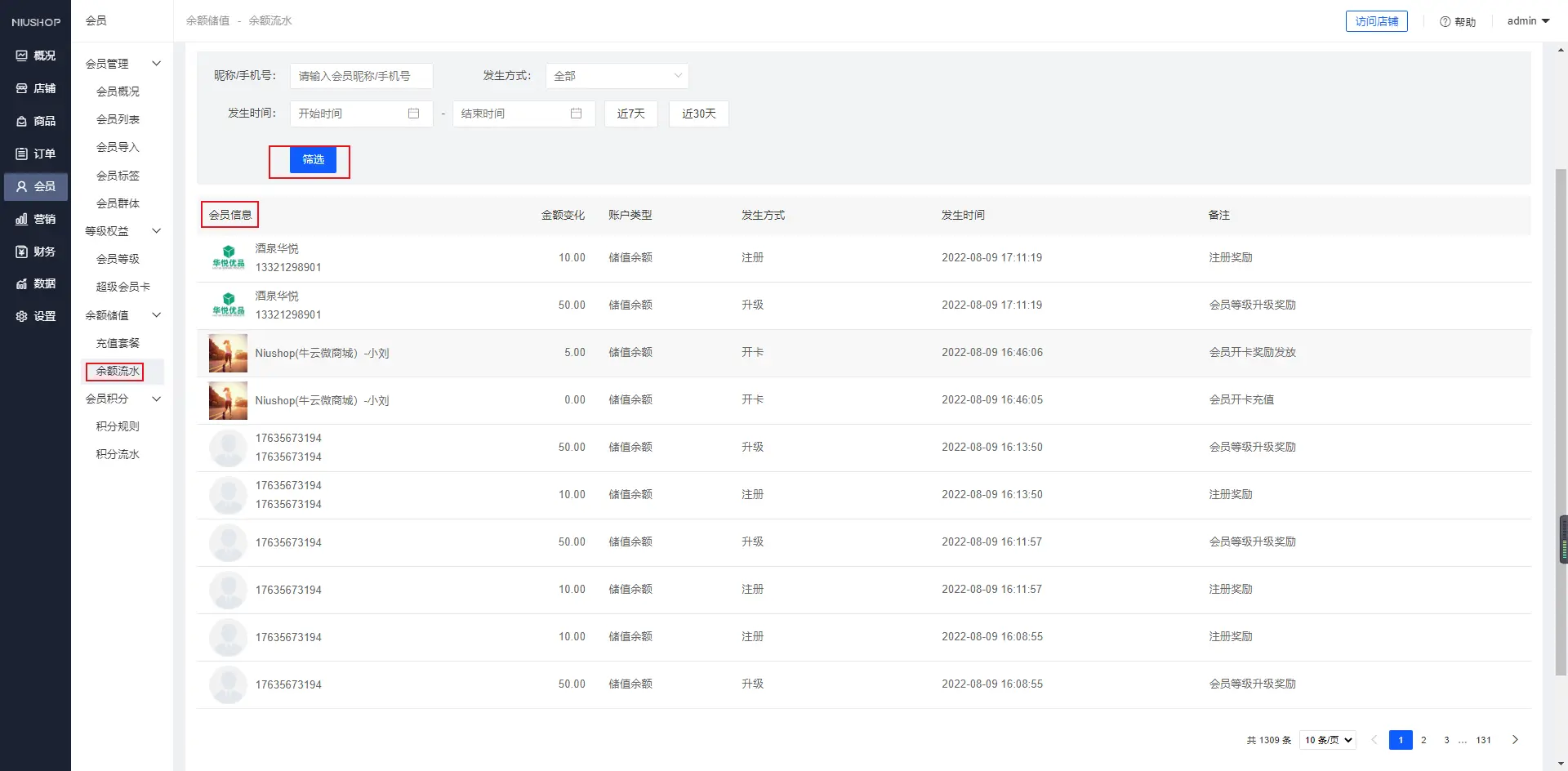
Task: Click the 昵称/手机号 search input field
Action: (361, 76)
